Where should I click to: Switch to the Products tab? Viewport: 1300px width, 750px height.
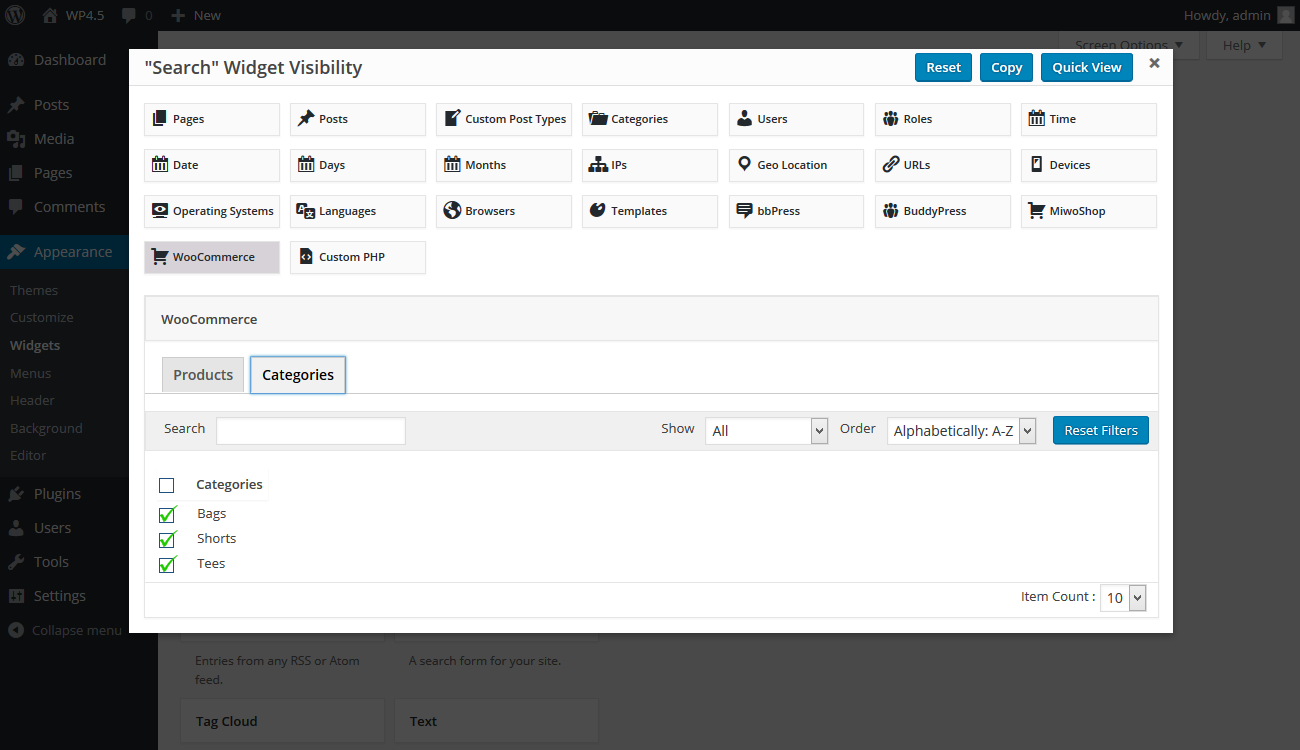coord(203,375)
